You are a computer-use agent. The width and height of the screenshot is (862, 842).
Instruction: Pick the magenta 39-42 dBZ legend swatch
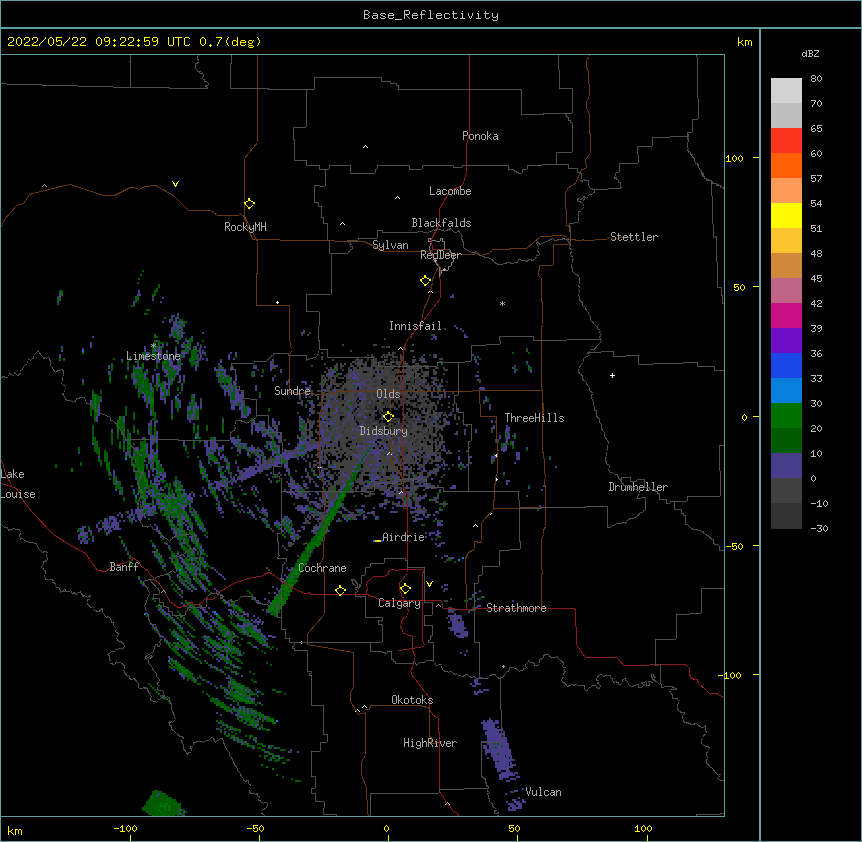point(786,315)
